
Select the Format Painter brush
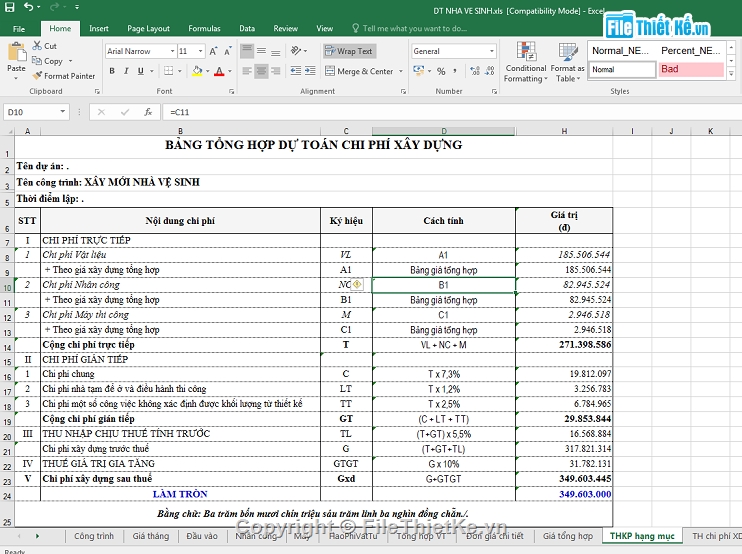pos(37,76)
